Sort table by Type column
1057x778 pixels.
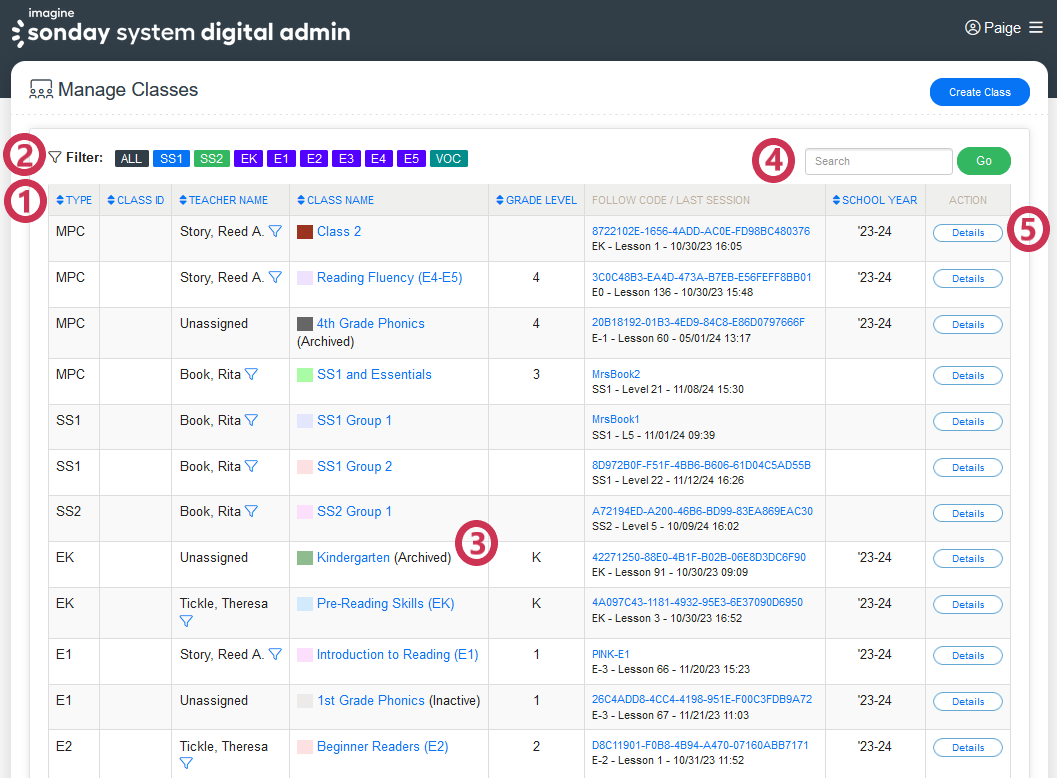point(74,200)
